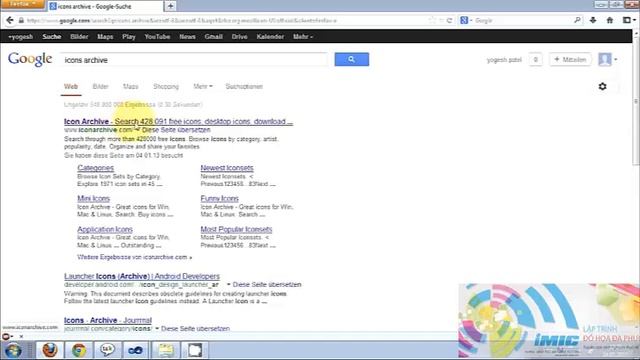Open the white page taskbar icon

(195, 350)
